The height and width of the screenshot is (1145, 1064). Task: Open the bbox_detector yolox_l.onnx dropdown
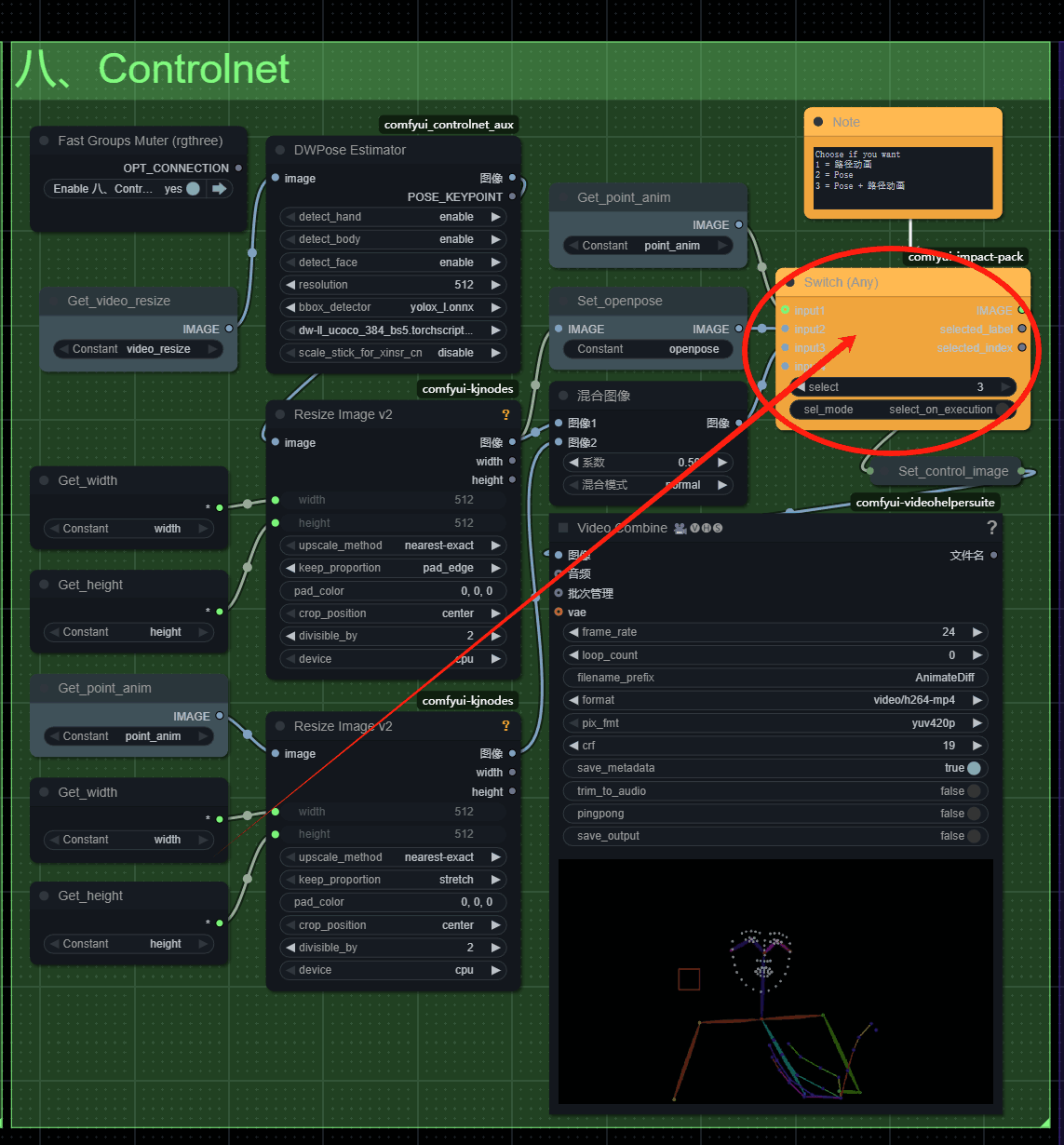click(x=391, y=307)
